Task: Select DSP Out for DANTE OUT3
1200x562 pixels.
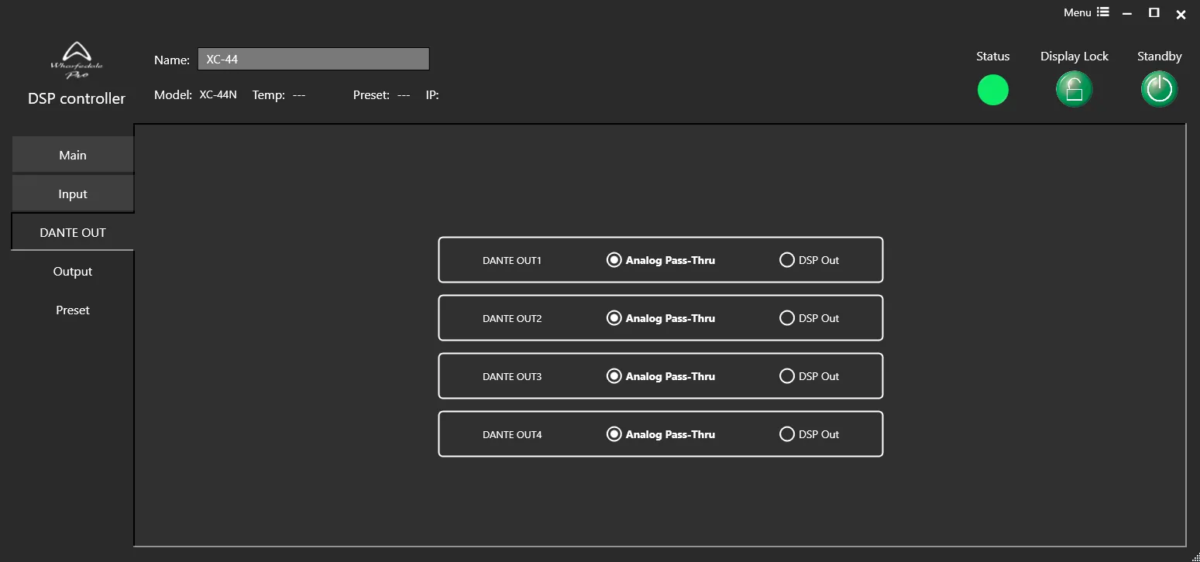Action: tap(787, 376)
